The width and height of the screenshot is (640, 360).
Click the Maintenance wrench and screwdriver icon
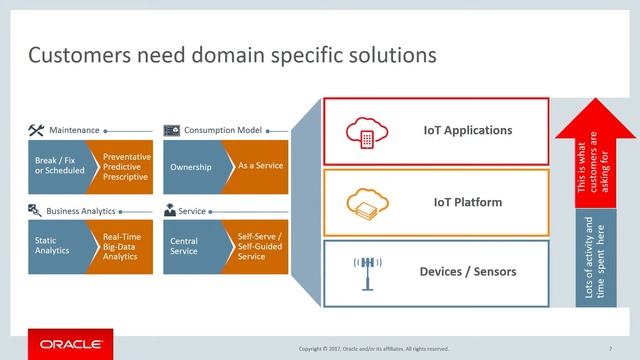[x=36, y=130]
